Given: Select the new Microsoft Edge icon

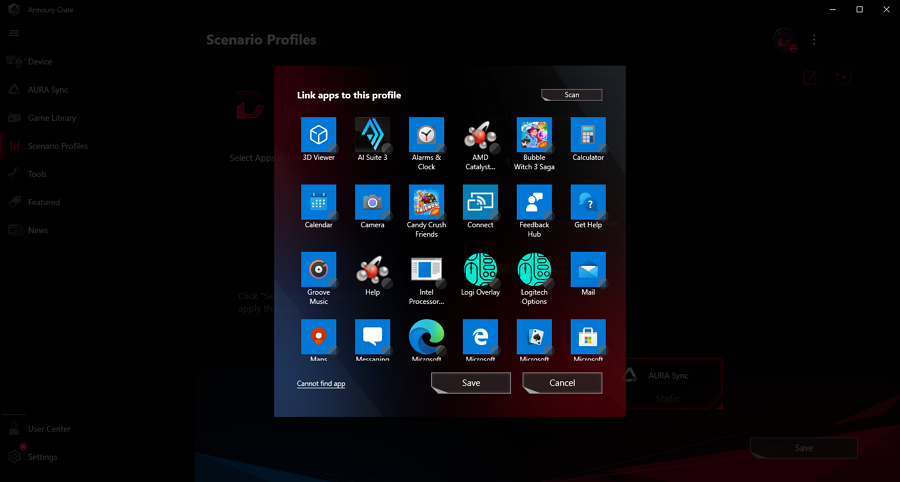Looking at the screenshot, I should [426, 337].
